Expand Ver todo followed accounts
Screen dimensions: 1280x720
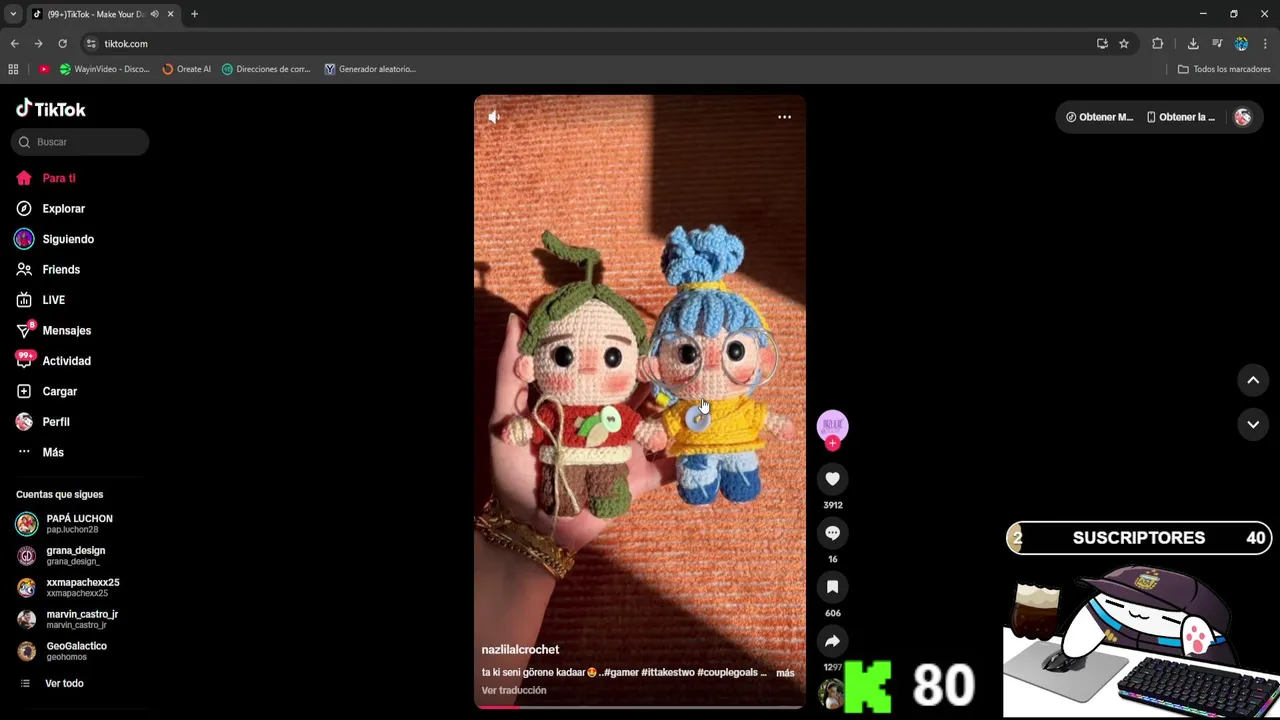point(64,683)
